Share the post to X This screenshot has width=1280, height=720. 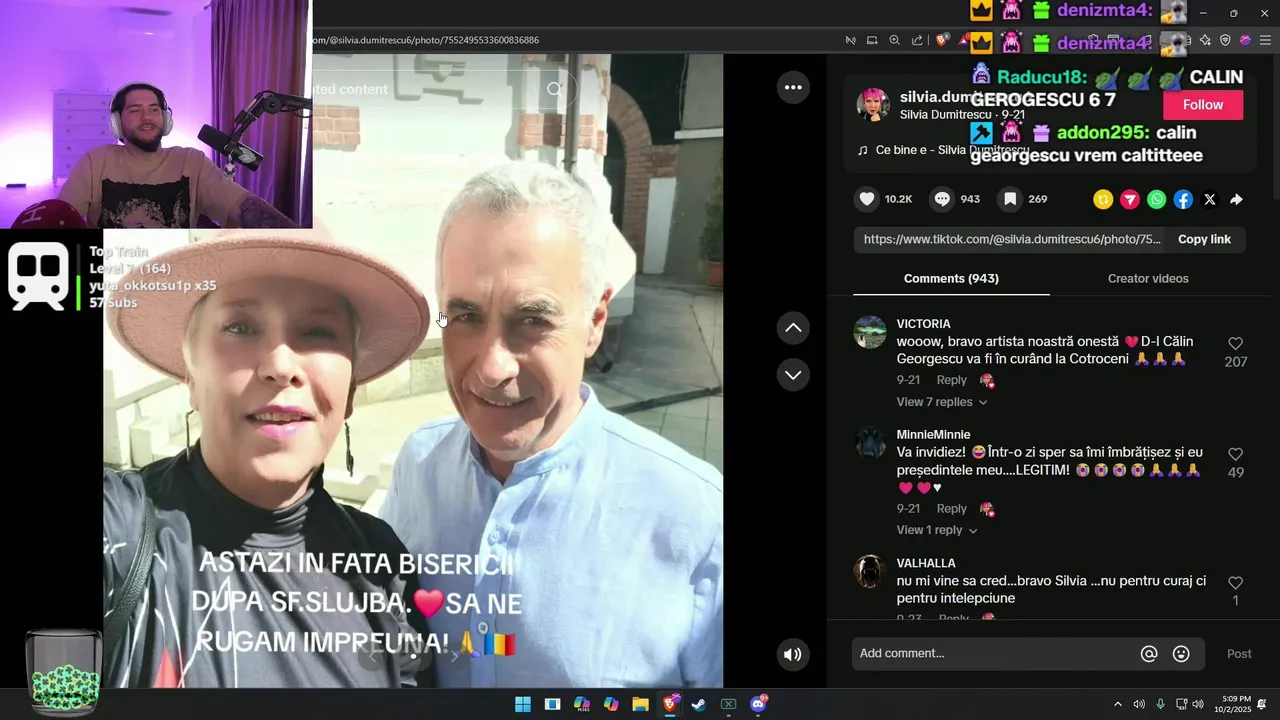[1210, 199]
